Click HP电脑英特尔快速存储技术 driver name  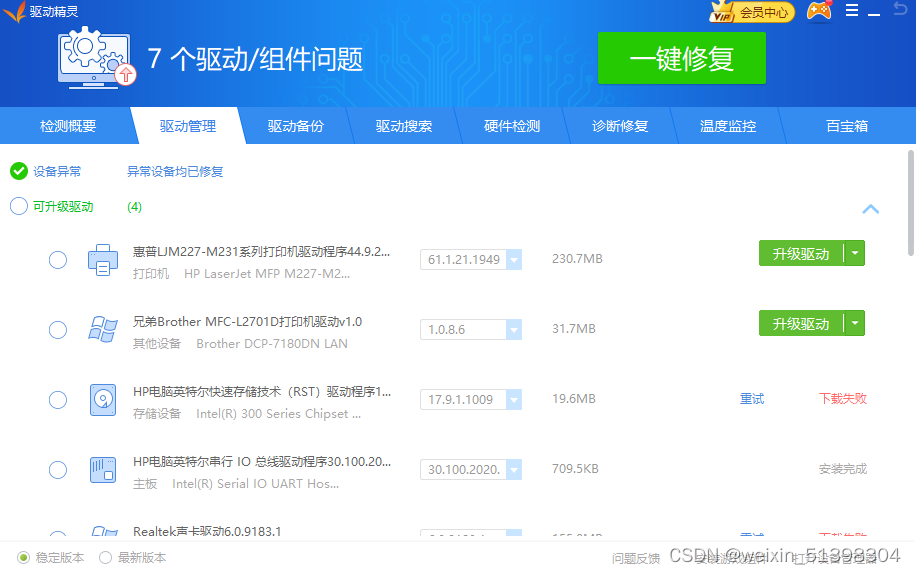coord(262,392)
